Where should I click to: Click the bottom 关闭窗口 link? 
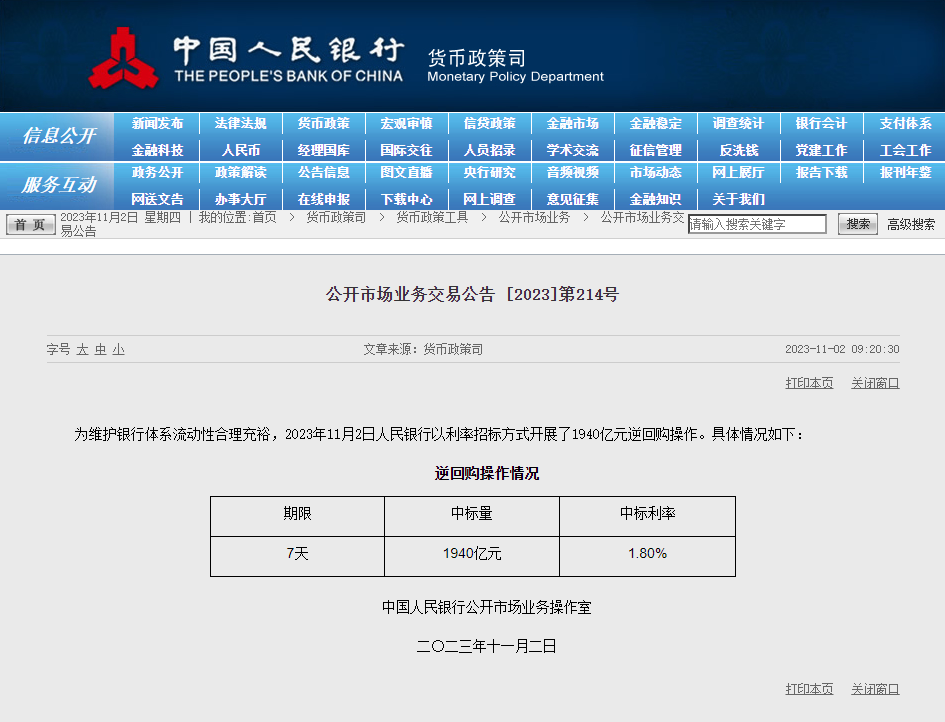coord(875,689)
